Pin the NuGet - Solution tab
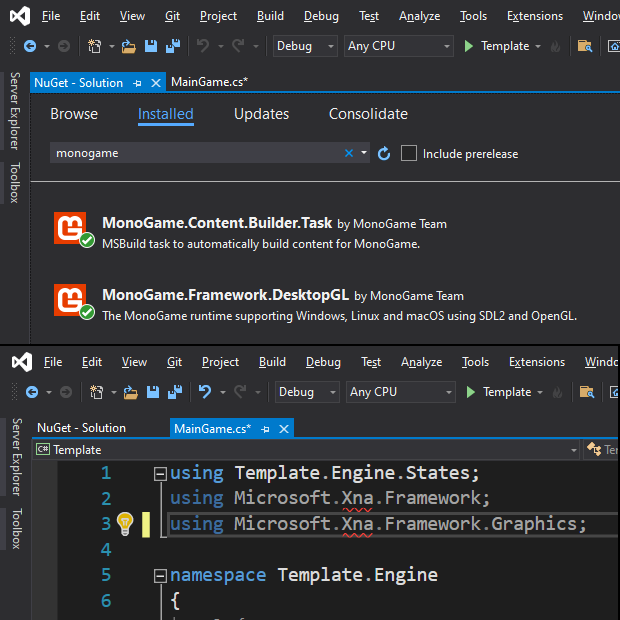 point(137,83)
